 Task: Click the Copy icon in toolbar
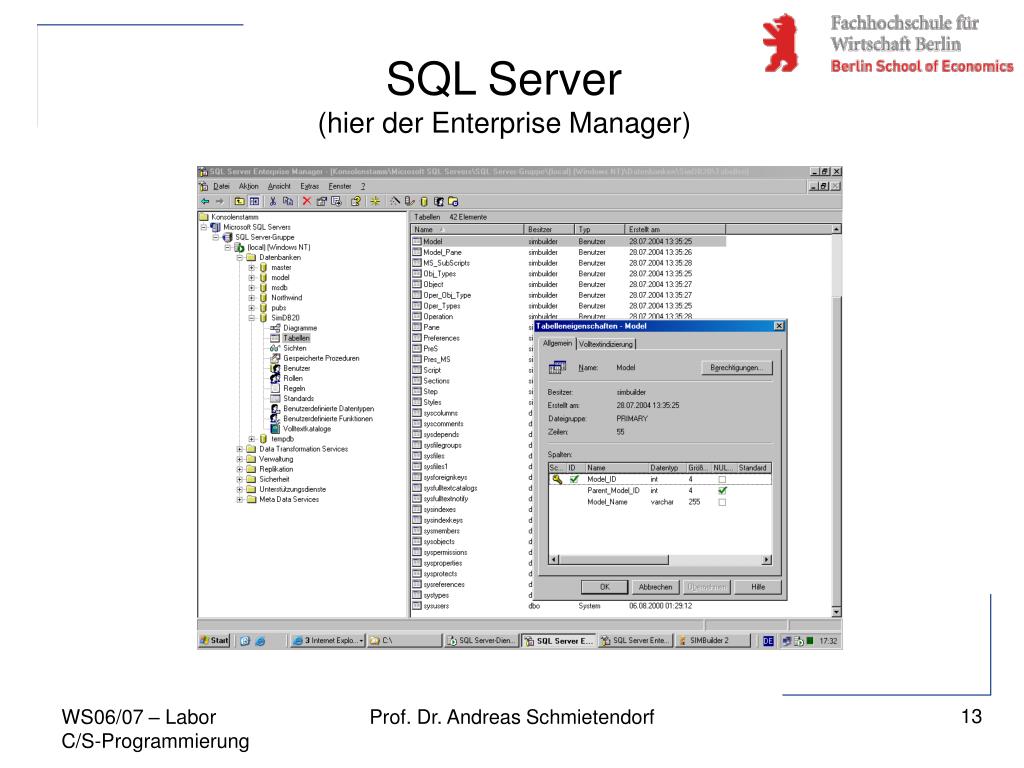[x=287, y=201]
